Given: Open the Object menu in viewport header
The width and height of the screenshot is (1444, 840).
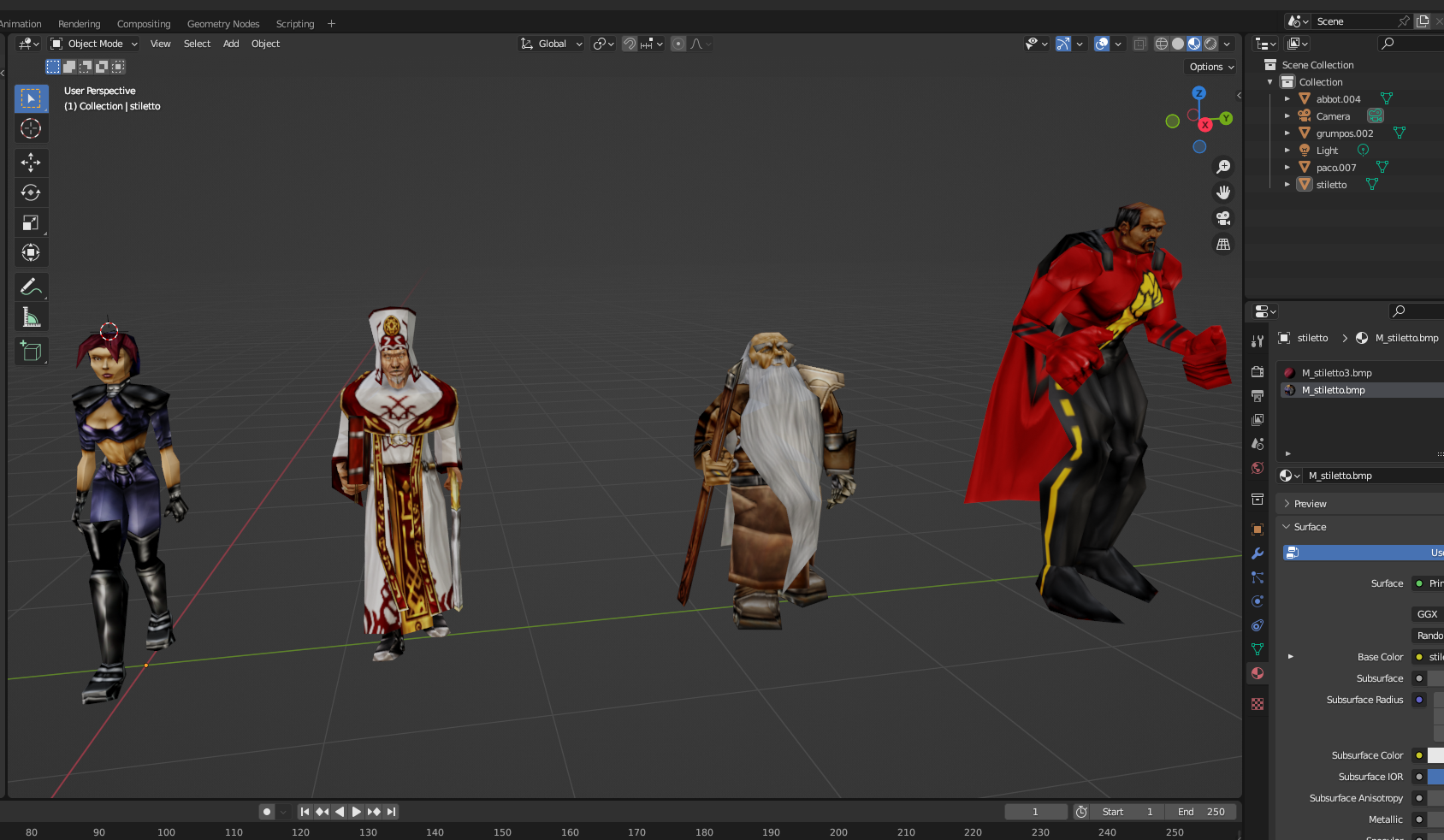Looking at the screenshot, I should pyautogui.click(x=265, y=44).
